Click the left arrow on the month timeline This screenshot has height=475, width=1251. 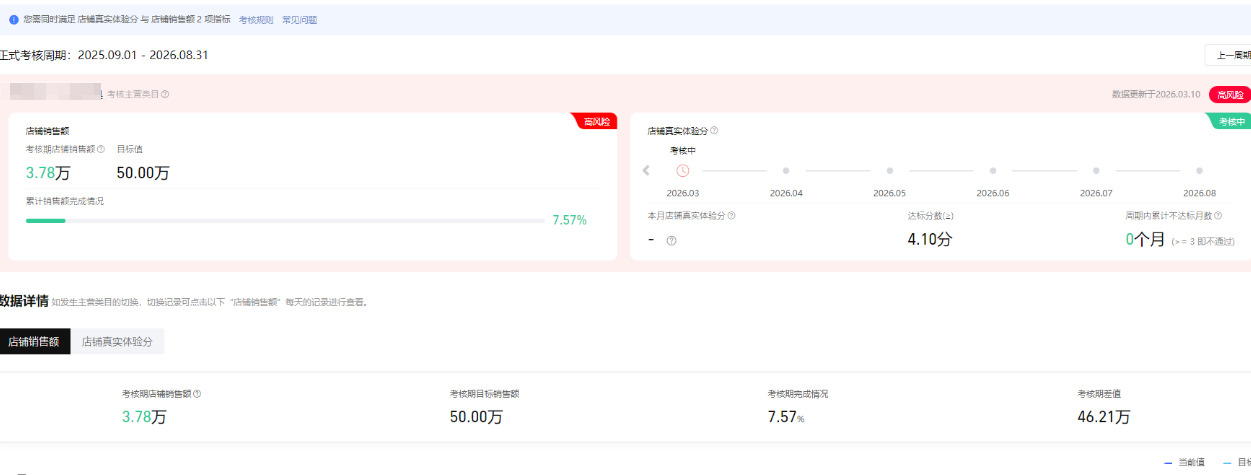coord(646,170)
